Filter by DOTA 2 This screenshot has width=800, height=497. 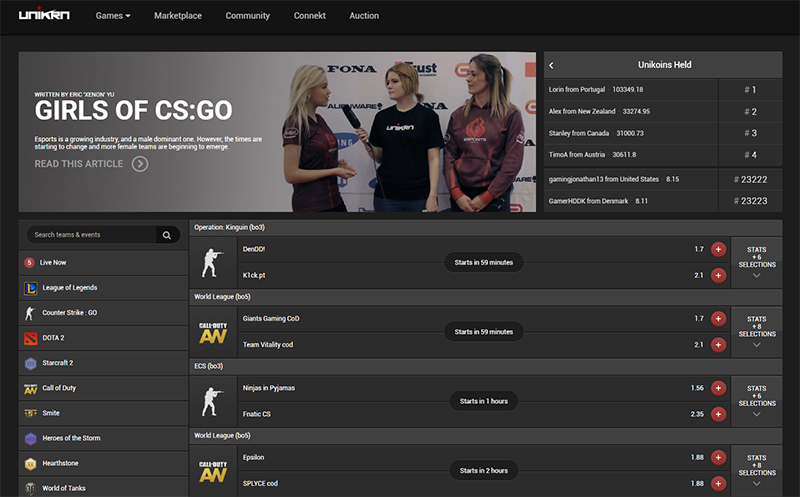pyautogui.click(x=104, y=338)
